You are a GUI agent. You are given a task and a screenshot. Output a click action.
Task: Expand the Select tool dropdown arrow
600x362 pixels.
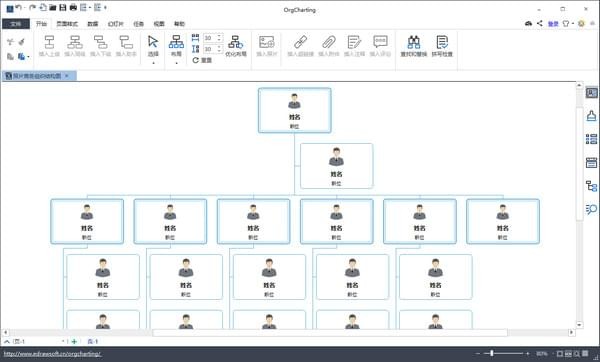(153, 63)
